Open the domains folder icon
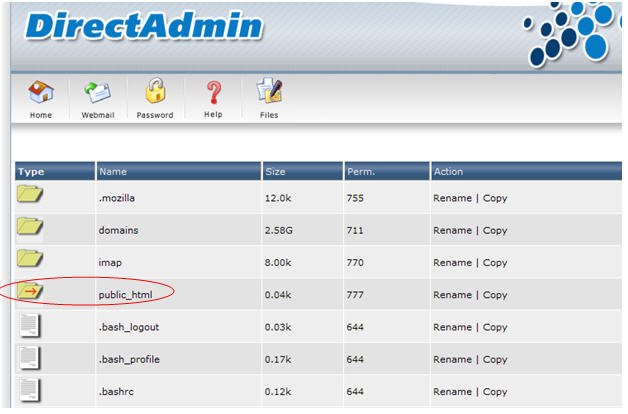The height and width of the screenshot is (414, 628). pyautogui.click(x=30, y=226)
